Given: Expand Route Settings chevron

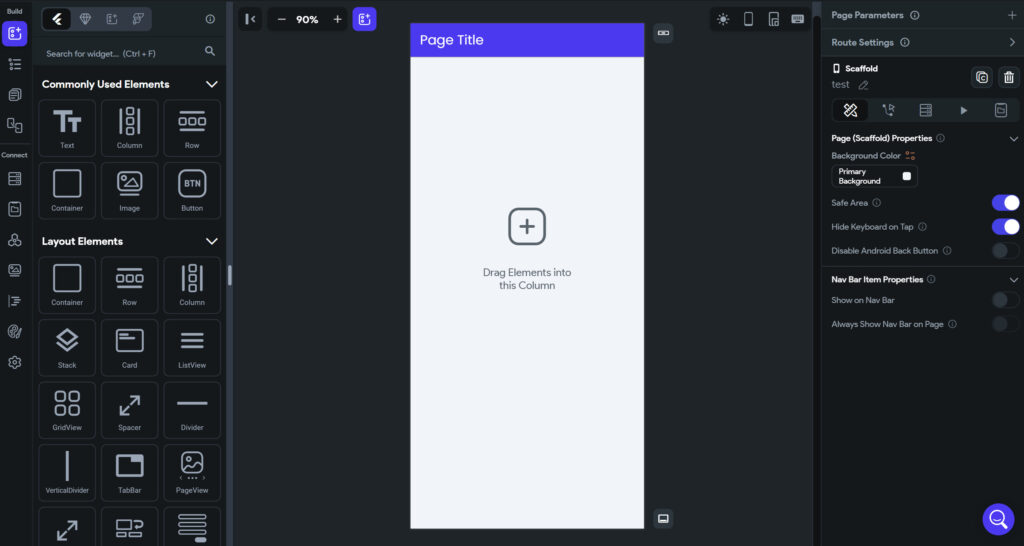Looking at the screenshot, I should click(x=1012, y=42).
